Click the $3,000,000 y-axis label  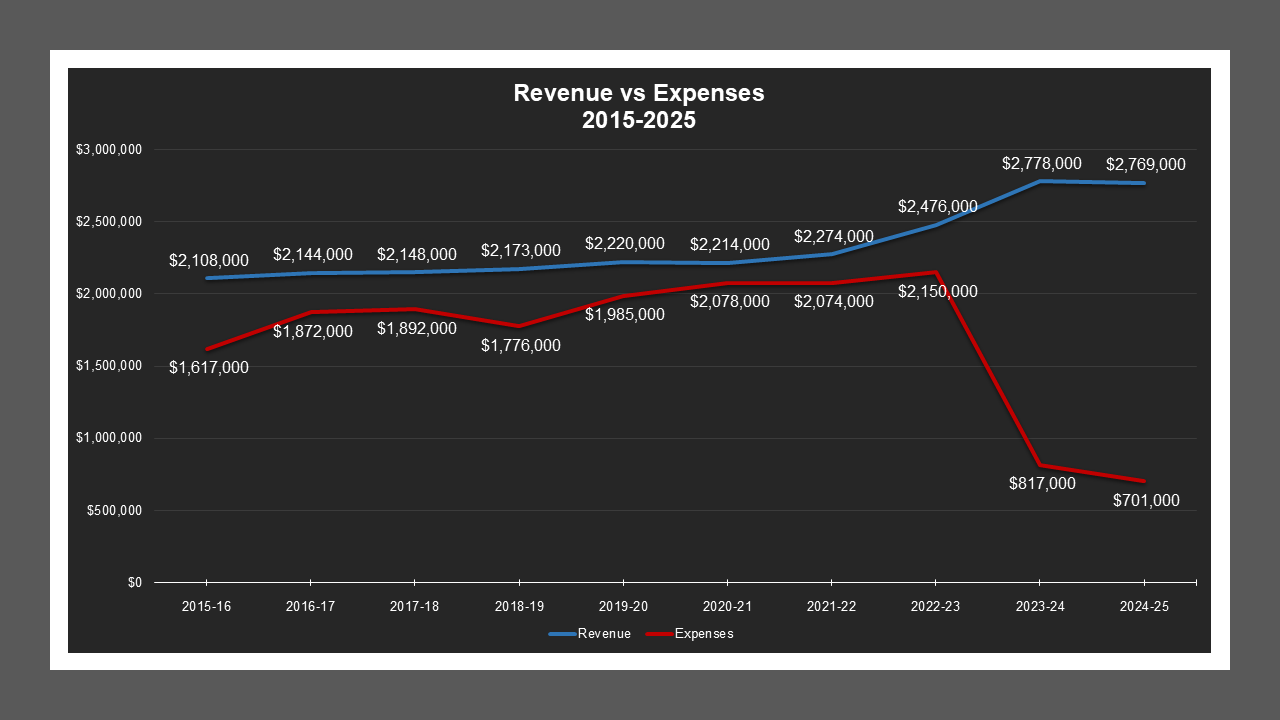click(x=109, y=150)
